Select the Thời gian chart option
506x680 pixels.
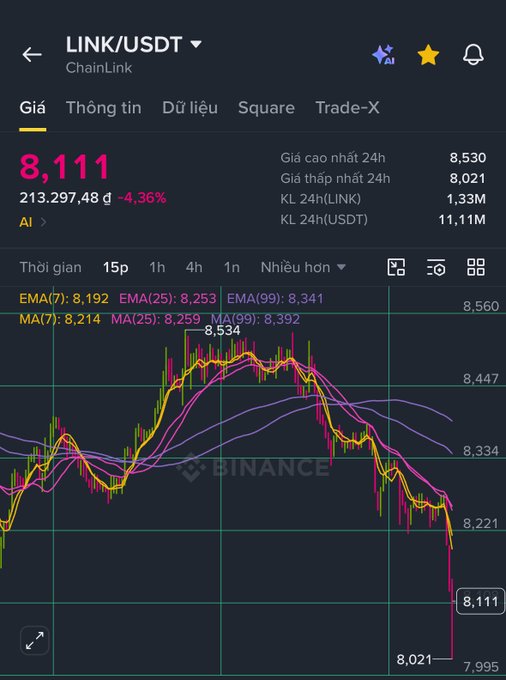pos(50,267)
